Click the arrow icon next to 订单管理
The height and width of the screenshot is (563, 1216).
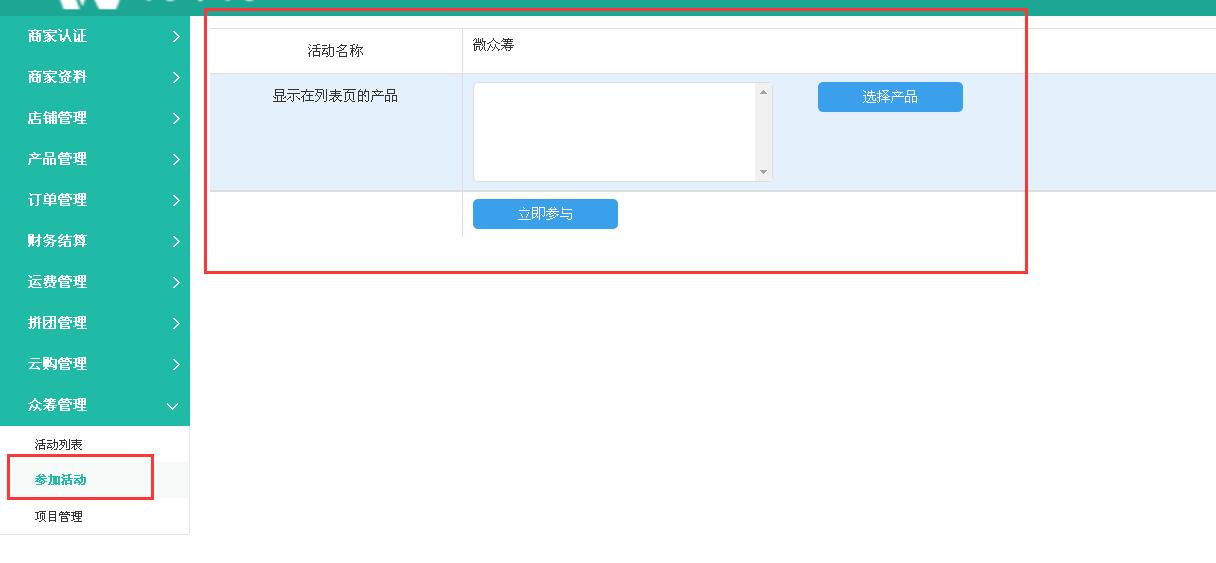[x=176, y=201]
